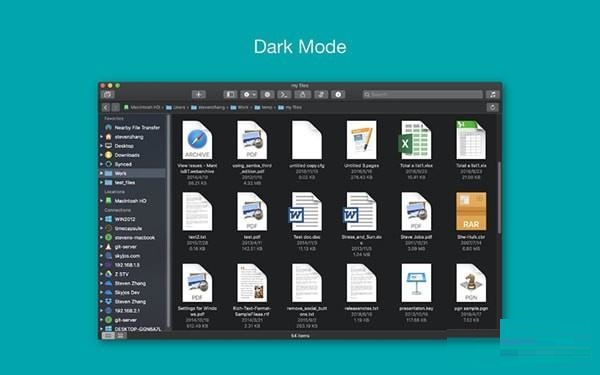Toggle the sidebar panel toolbar icon
Viewport: 600px width, 375px height.
click(230, 94)
